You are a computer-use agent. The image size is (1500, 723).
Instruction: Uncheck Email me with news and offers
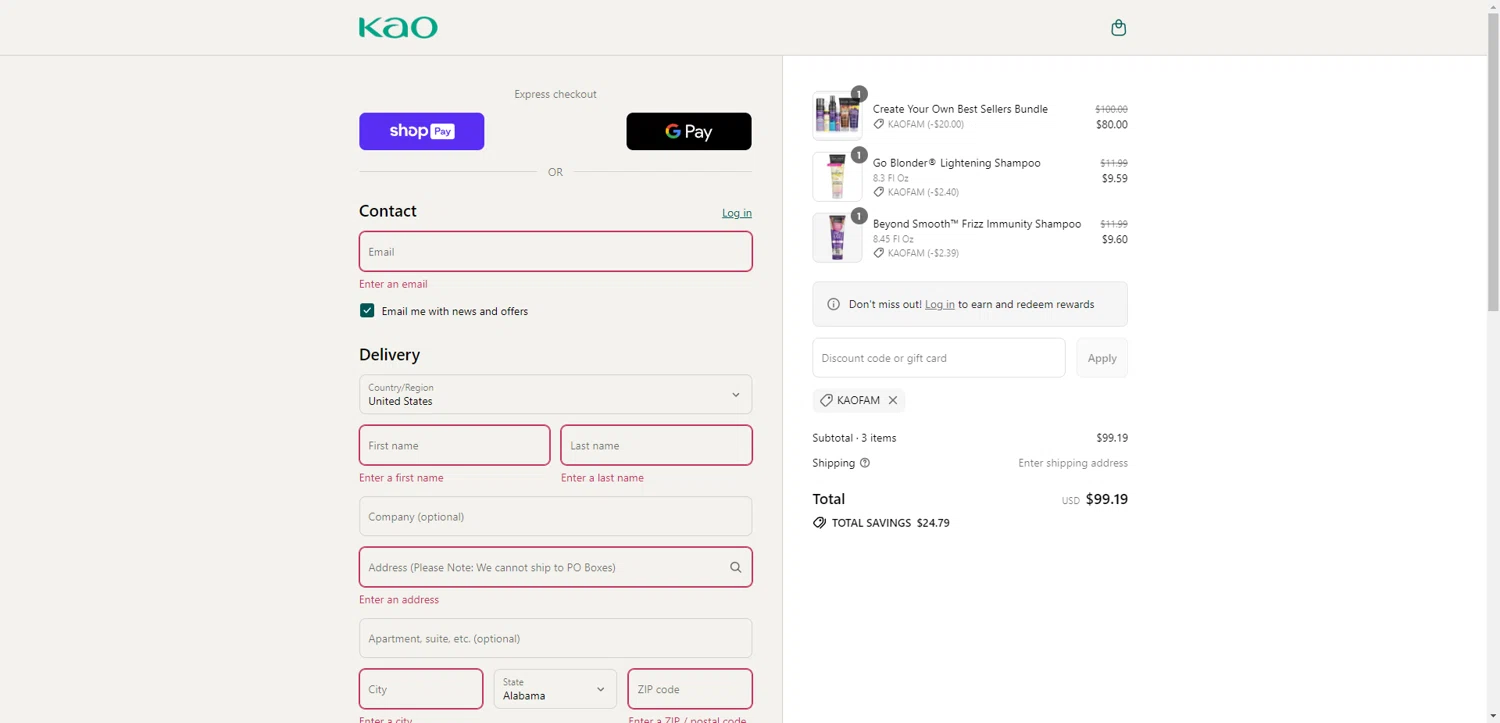click(367, 311)
